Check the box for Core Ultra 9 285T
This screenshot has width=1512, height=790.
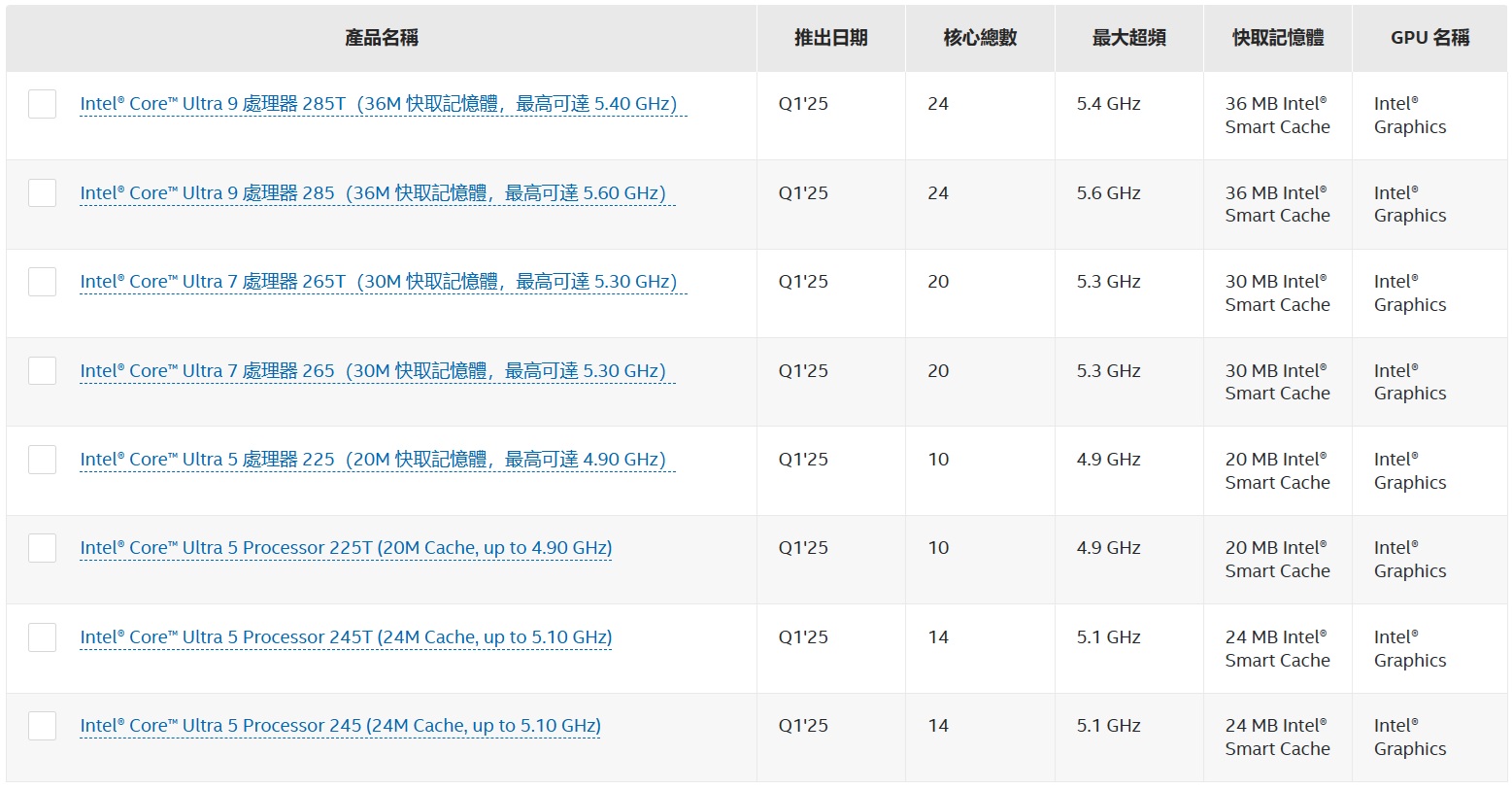[42, 104]
